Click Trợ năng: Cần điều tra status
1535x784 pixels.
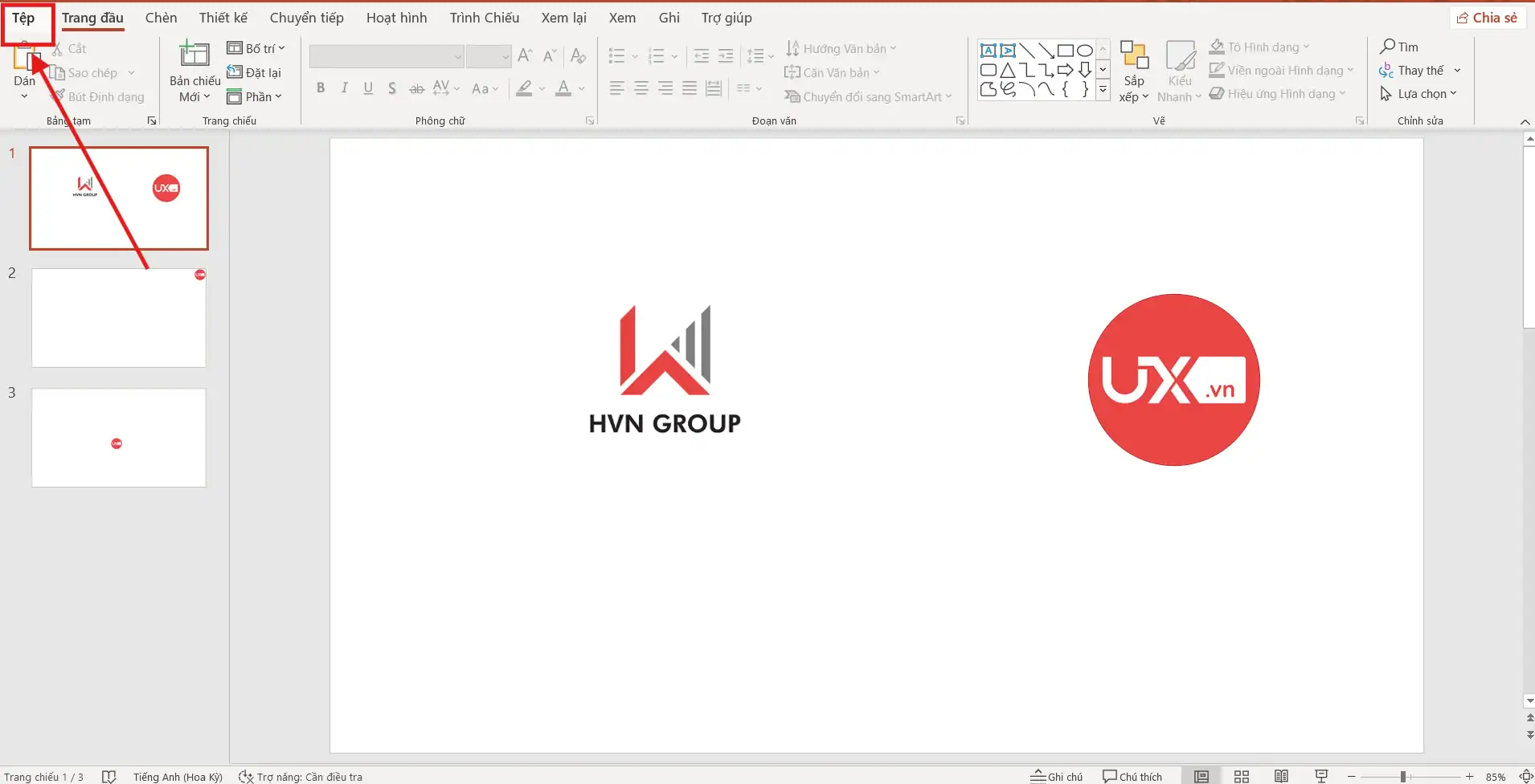pos(301,776)
